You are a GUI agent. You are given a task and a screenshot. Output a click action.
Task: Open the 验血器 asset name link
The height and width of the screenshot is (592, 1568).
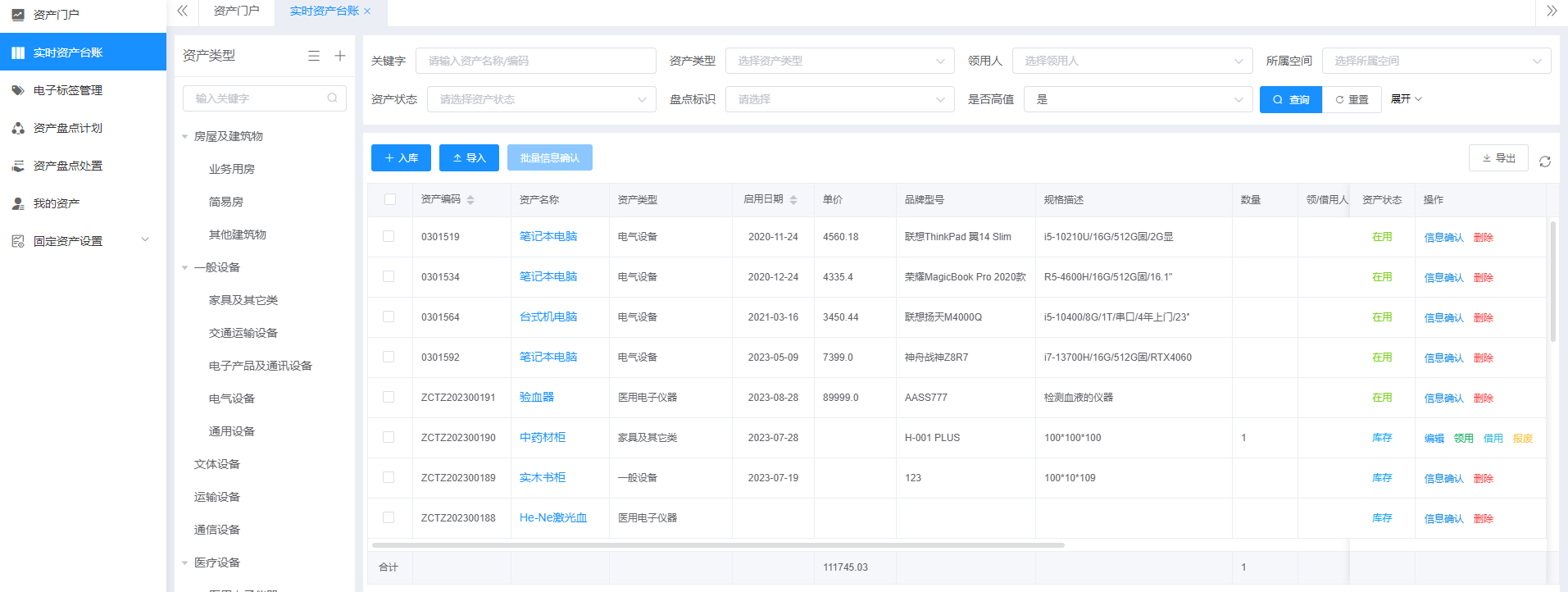click(537, 397)
